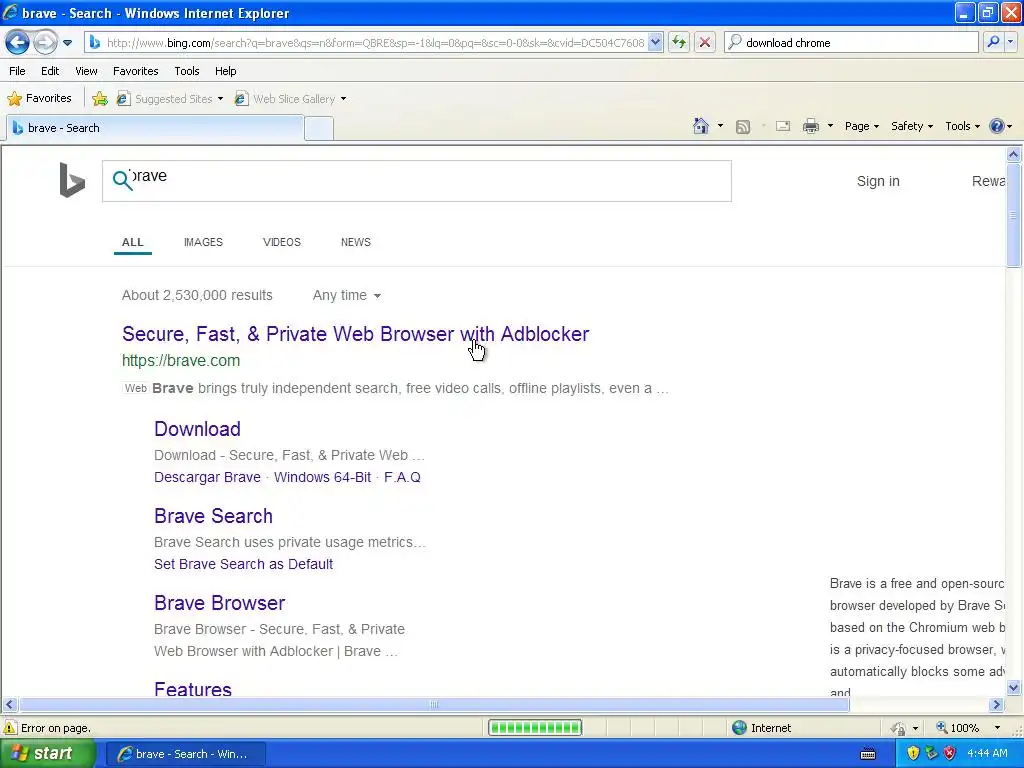Click the horizontal scrollbar left arrow
The image size is (1024, 768).
pyautogui.click(x=9, y=705)
